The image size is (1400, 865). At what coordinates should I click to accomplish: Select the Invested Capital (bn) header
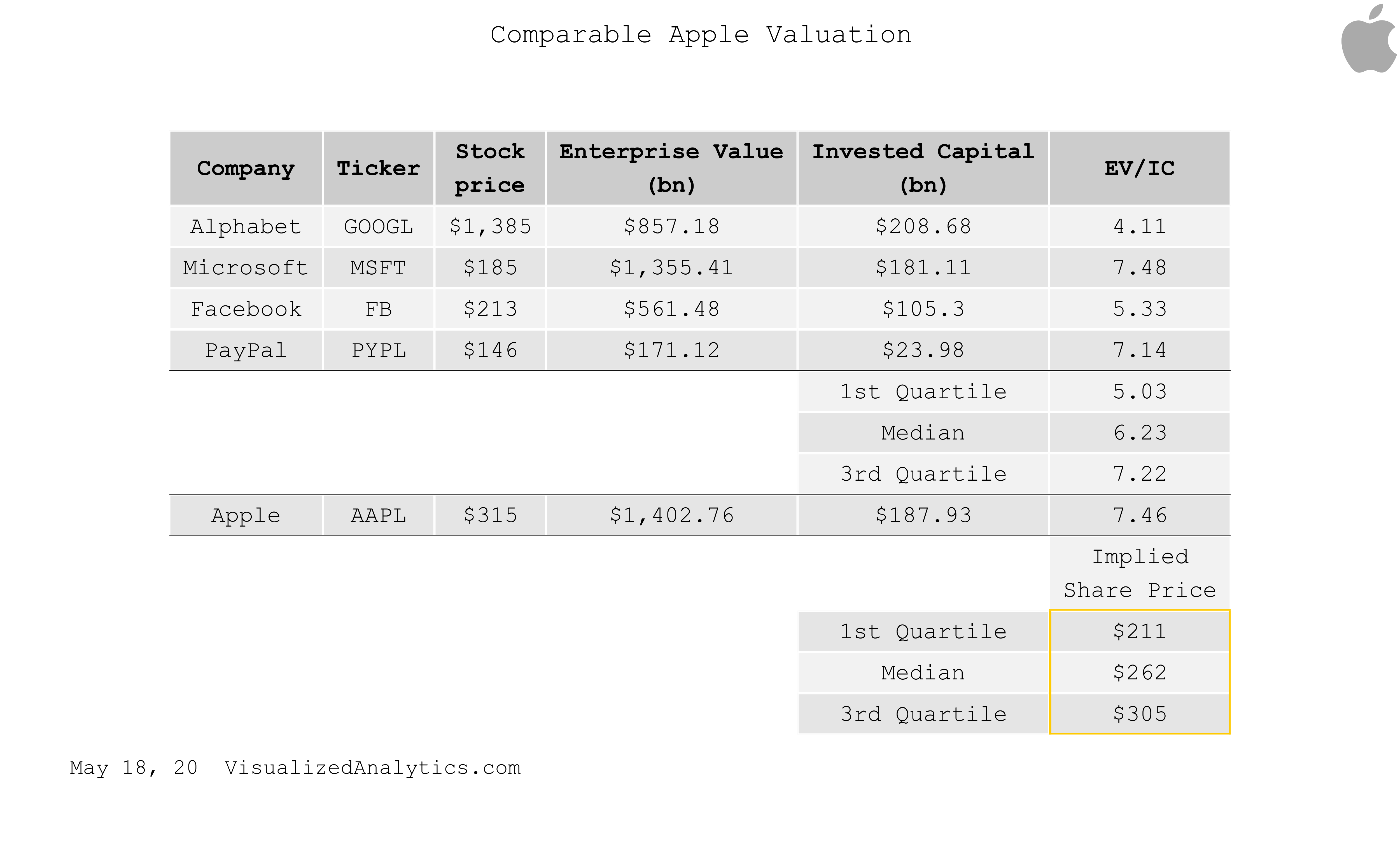coord(923,168)
